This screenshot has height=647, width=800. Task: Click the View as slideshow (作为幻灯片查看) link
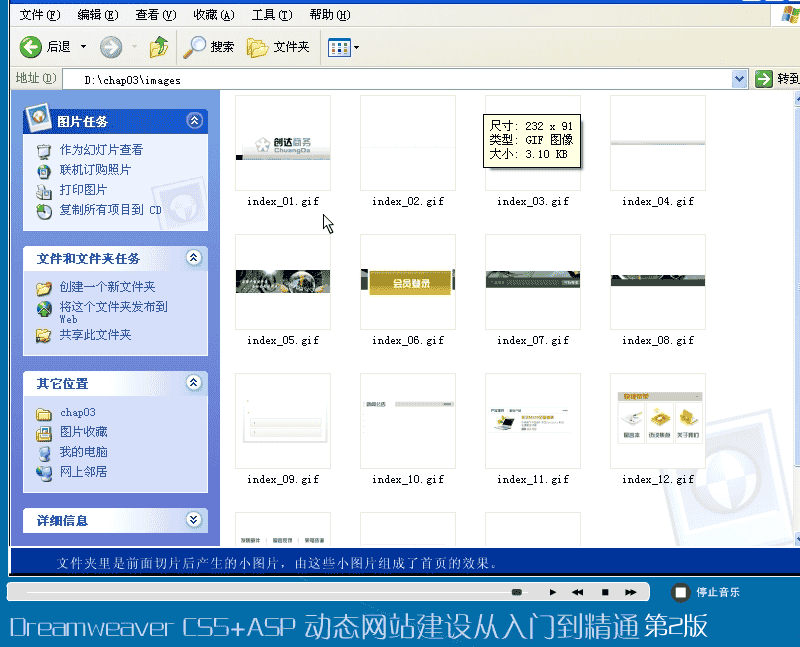coord(101,150)
